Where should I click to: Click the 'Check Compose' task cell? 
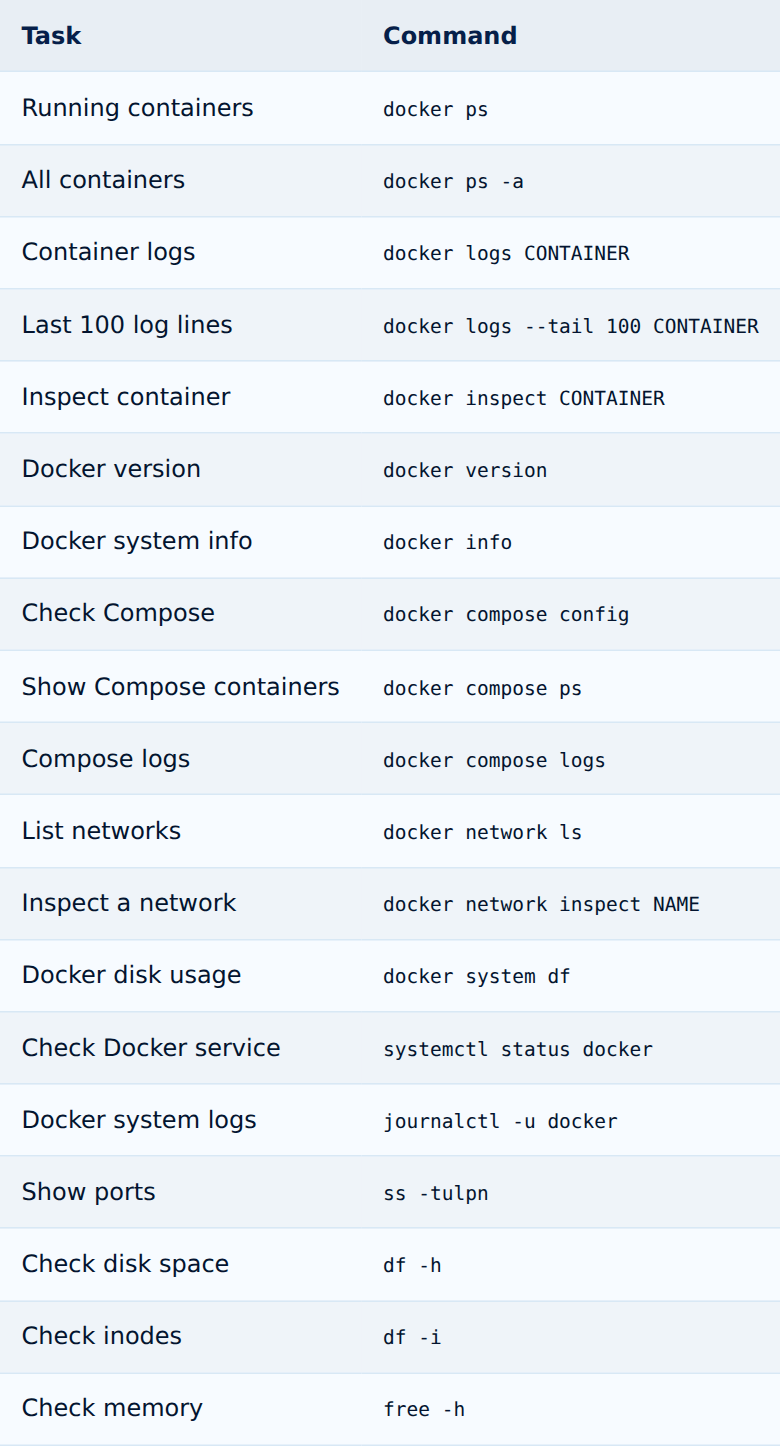tap(118, 613)
